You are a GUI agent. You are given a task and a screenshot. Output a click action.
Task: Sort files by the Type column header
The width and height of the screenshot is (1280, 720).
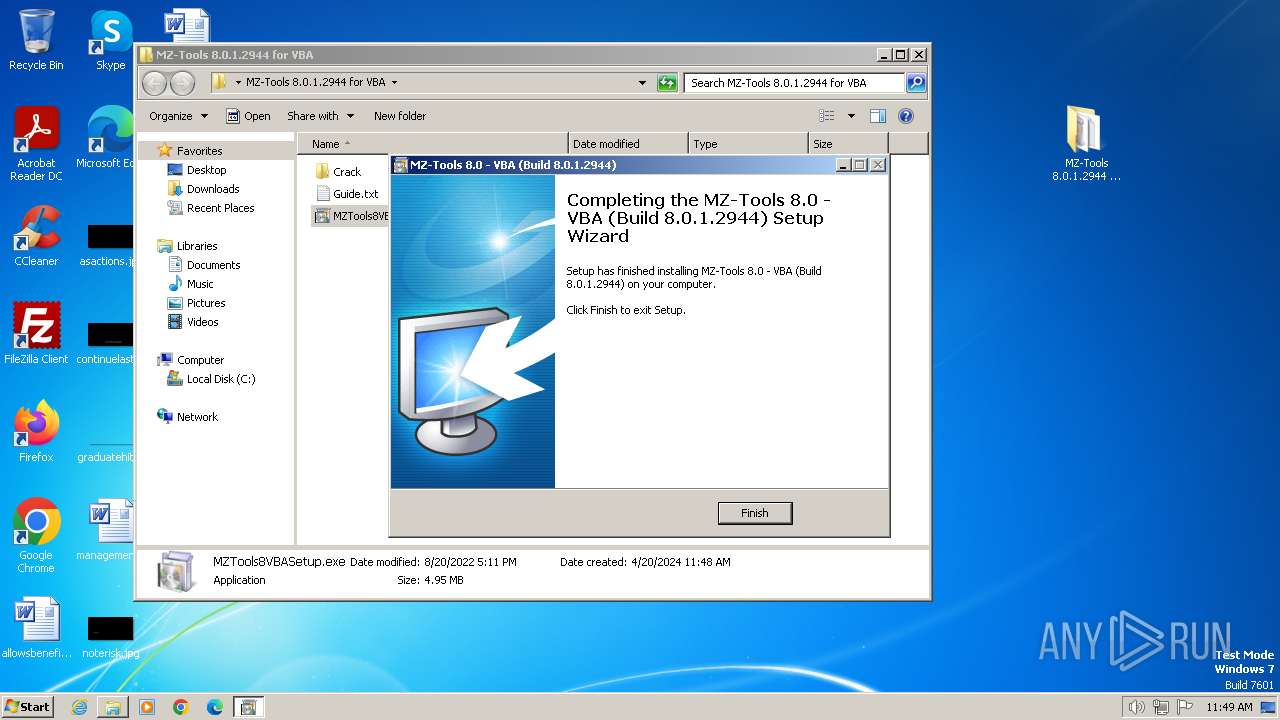point(748,144)
